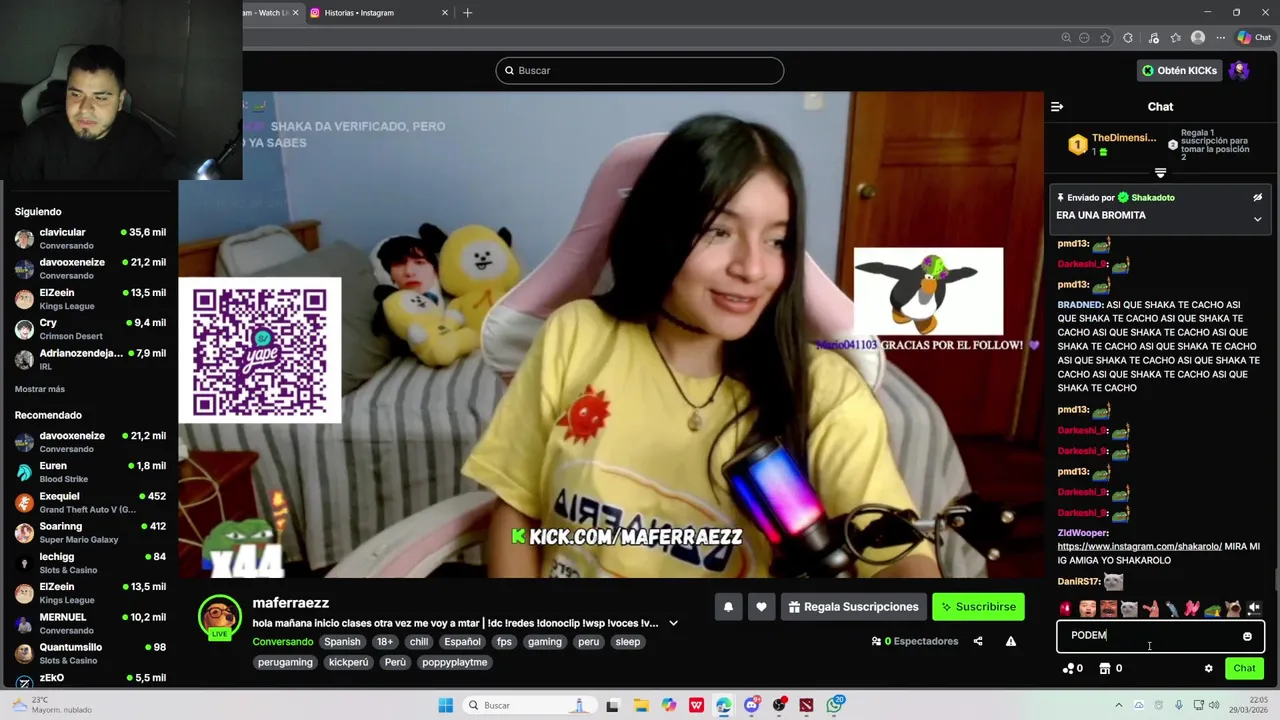Open the Windows Start menu
This screenshot has width=1280, height=720.
(446, 705)
